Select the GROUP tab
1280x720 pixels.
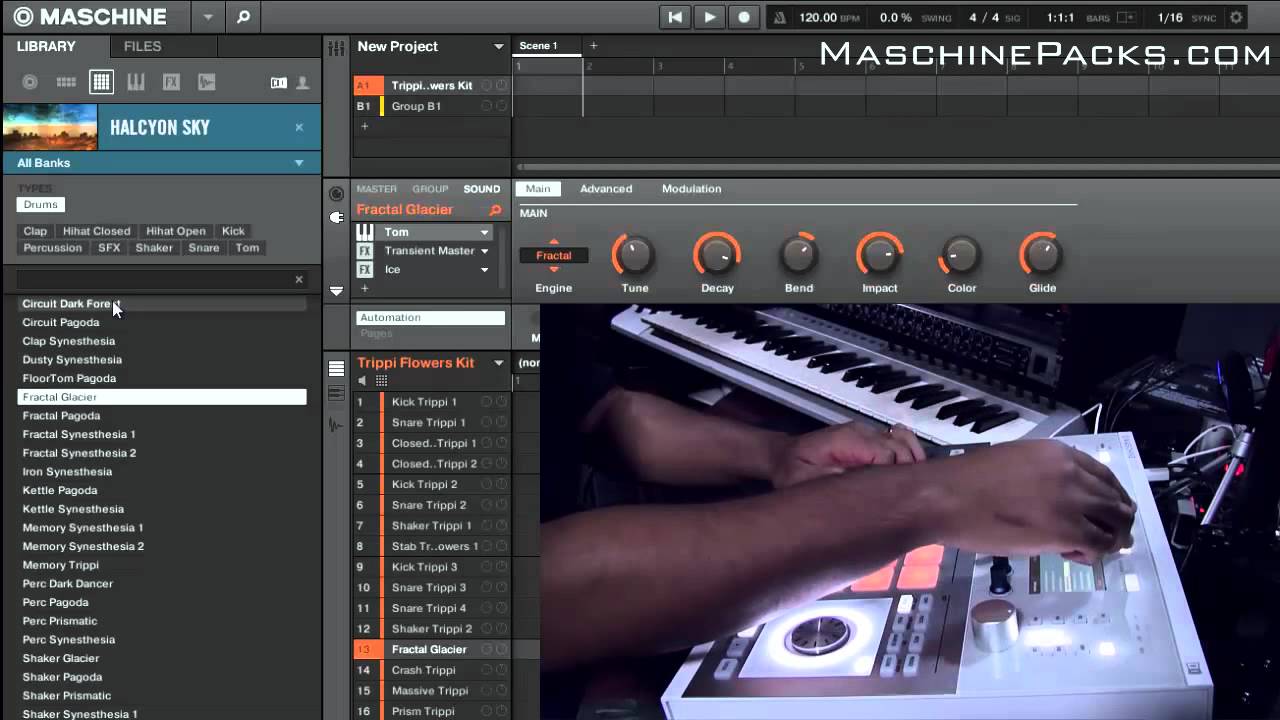430,189
